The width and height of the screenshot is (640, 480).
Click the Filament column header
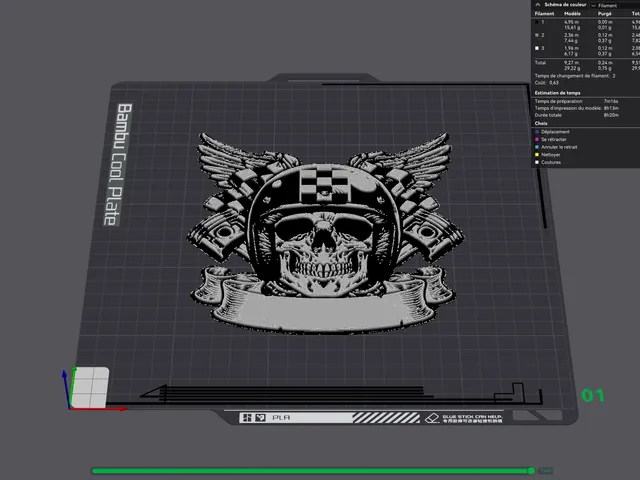(544, 14)
